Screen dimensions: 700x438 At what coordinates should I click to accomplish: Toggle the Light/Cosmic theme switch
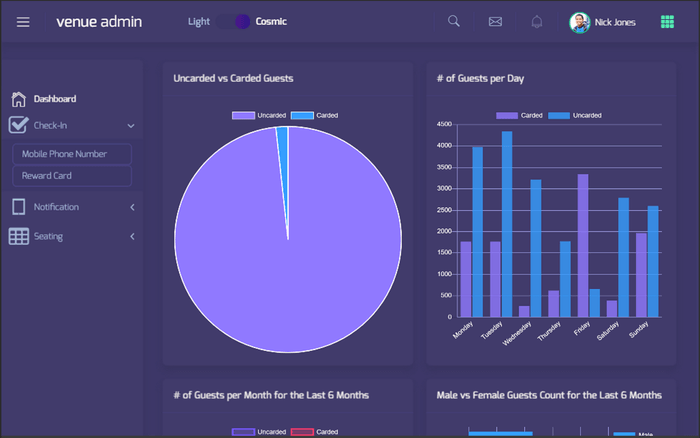242,21
